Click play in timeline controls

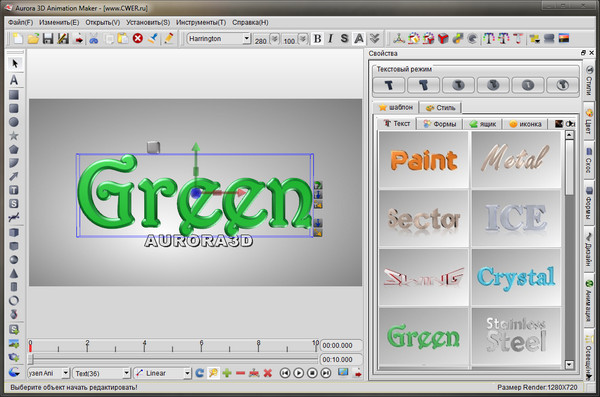pos(298,372)
